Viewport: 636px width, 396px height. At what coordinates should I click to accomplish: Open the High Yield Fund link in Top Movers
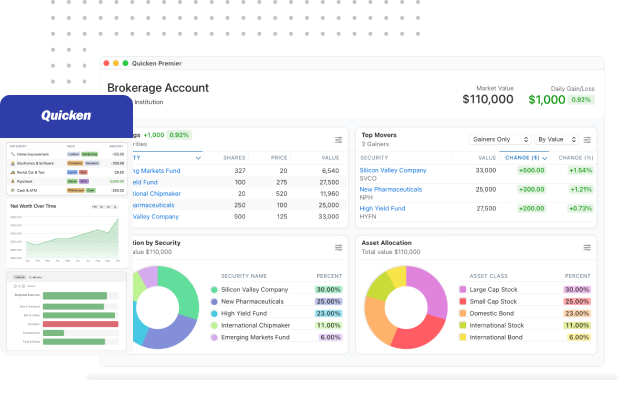(382, 209)
